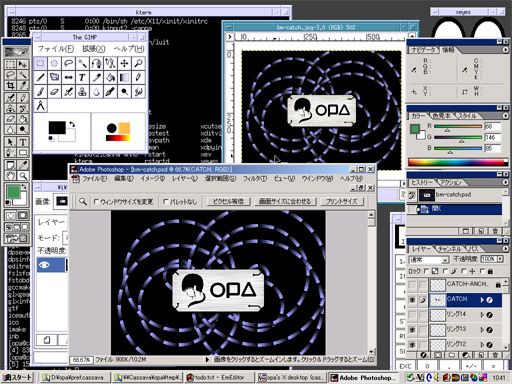Image resolution: width=512 pixels, height=384 pixels.
Task: Enable the ウィンドウサイズを変更 checkbox
Action: 96,202
